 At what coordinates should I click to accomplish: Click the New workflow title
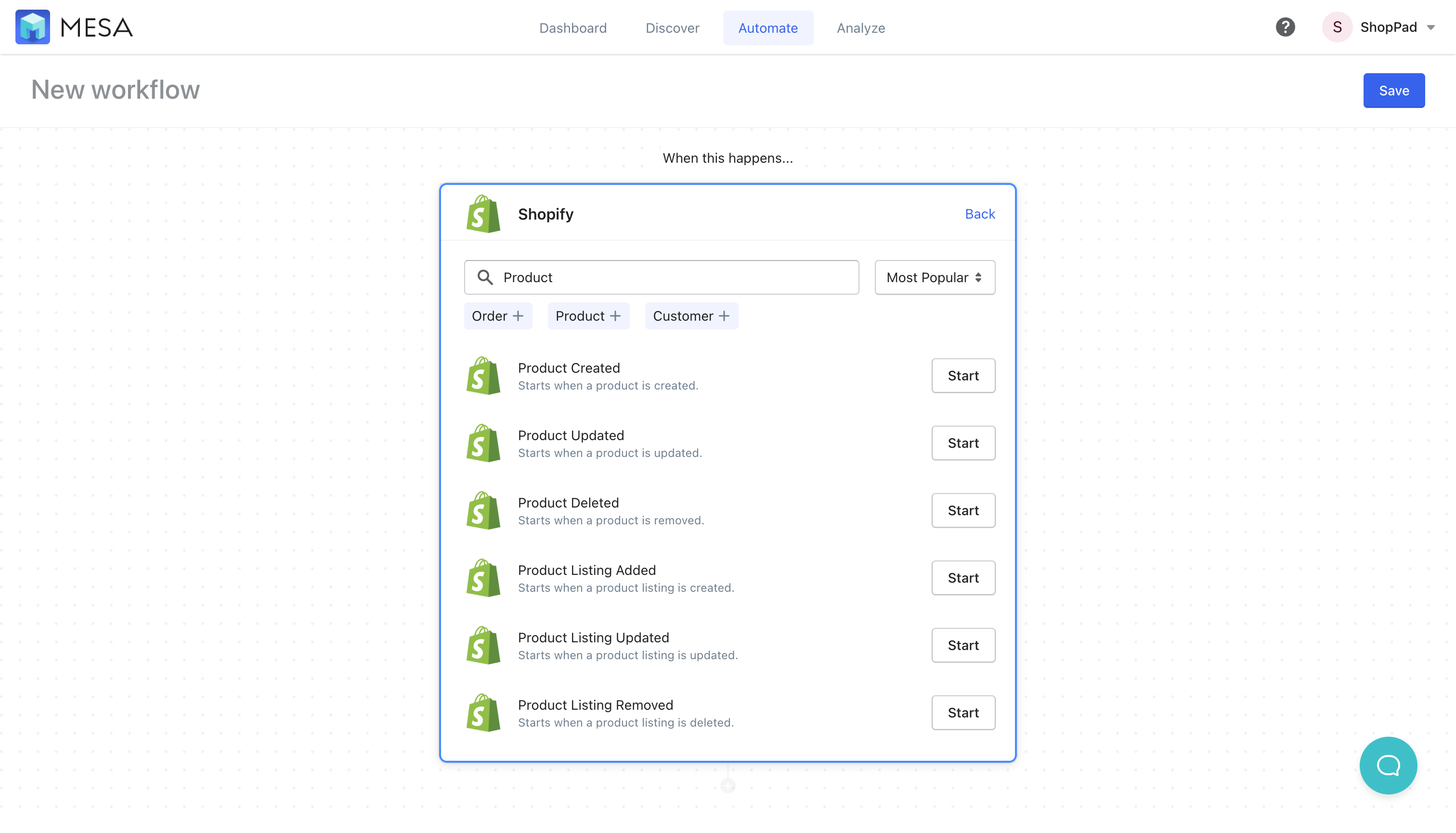coord(116,90)
